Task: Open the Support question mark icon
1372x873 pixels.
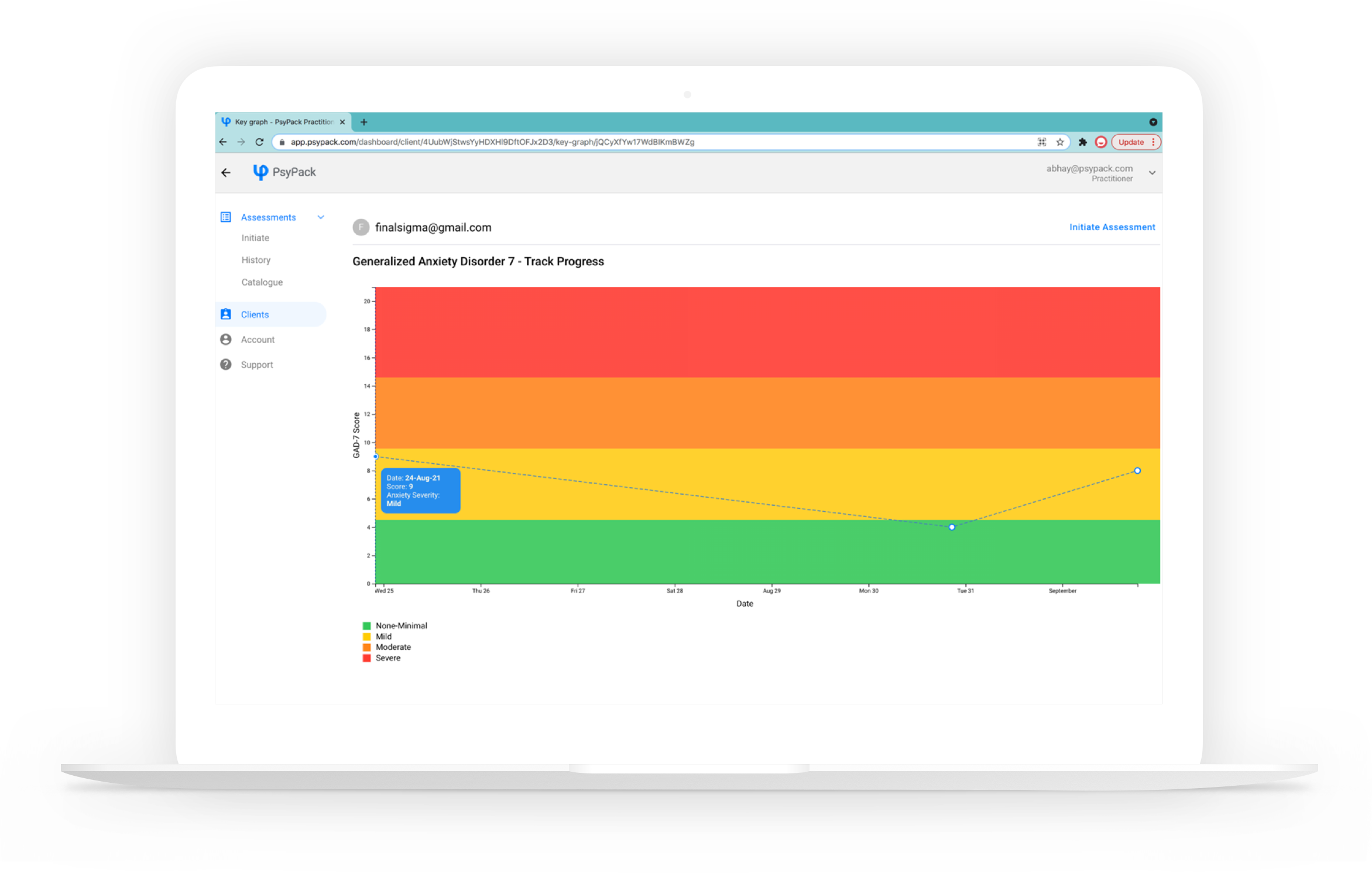Action: pyautogui.click(x=226, y=364)
